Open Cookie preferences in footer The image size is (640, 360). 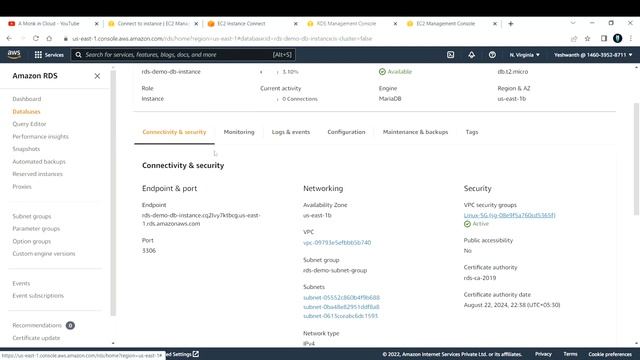610,354
